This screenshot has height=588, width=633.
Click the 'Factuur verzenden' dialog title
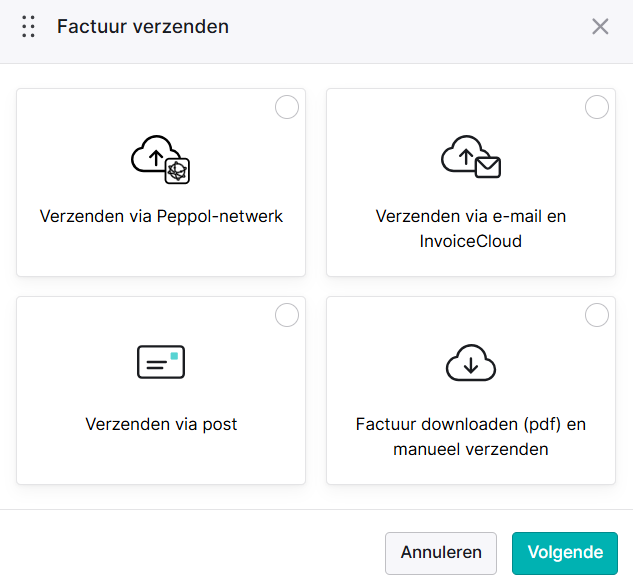(x=143, y=27)
